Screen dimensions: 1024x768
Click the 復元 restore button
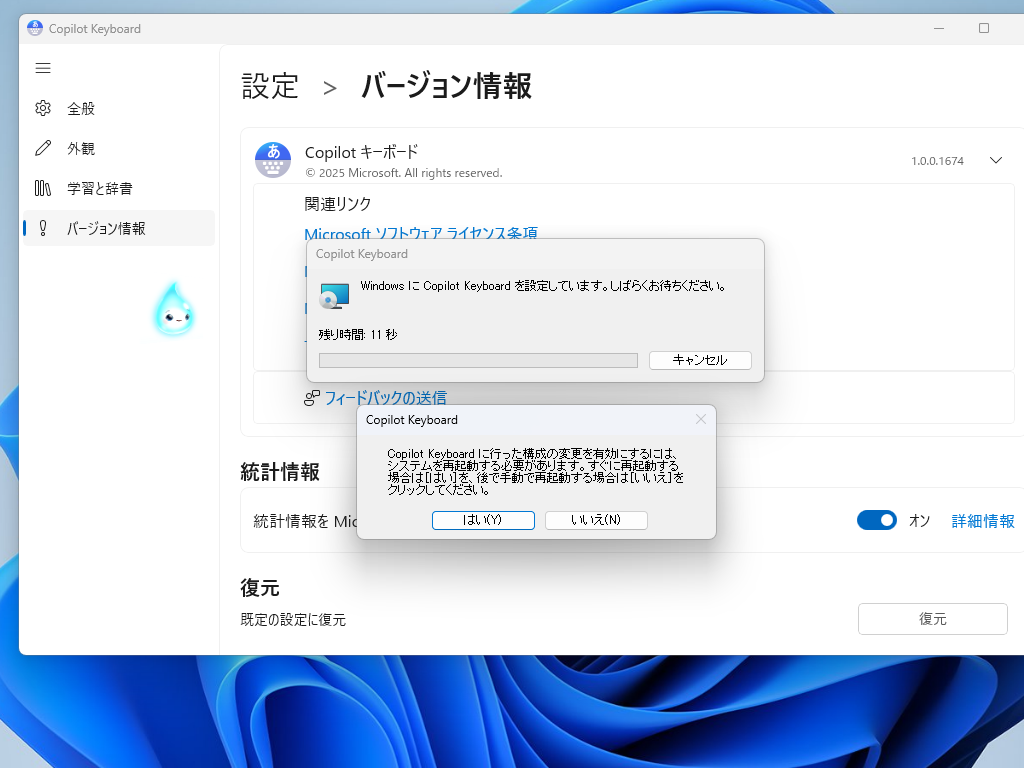click(931, 619)
